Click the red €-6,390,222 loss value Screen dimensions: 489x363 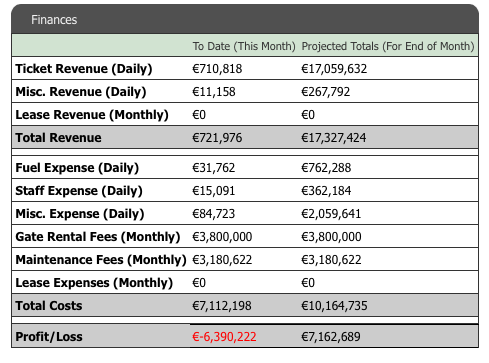click(x=224, y=337)
